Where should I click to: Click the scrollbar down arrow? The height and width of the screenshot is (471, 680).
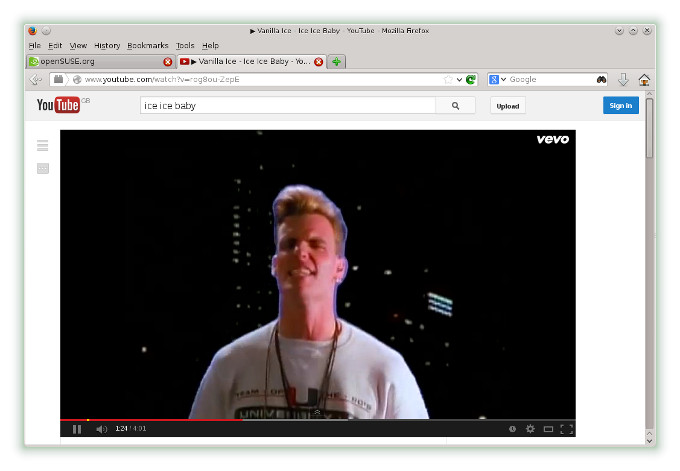(649, 441)
